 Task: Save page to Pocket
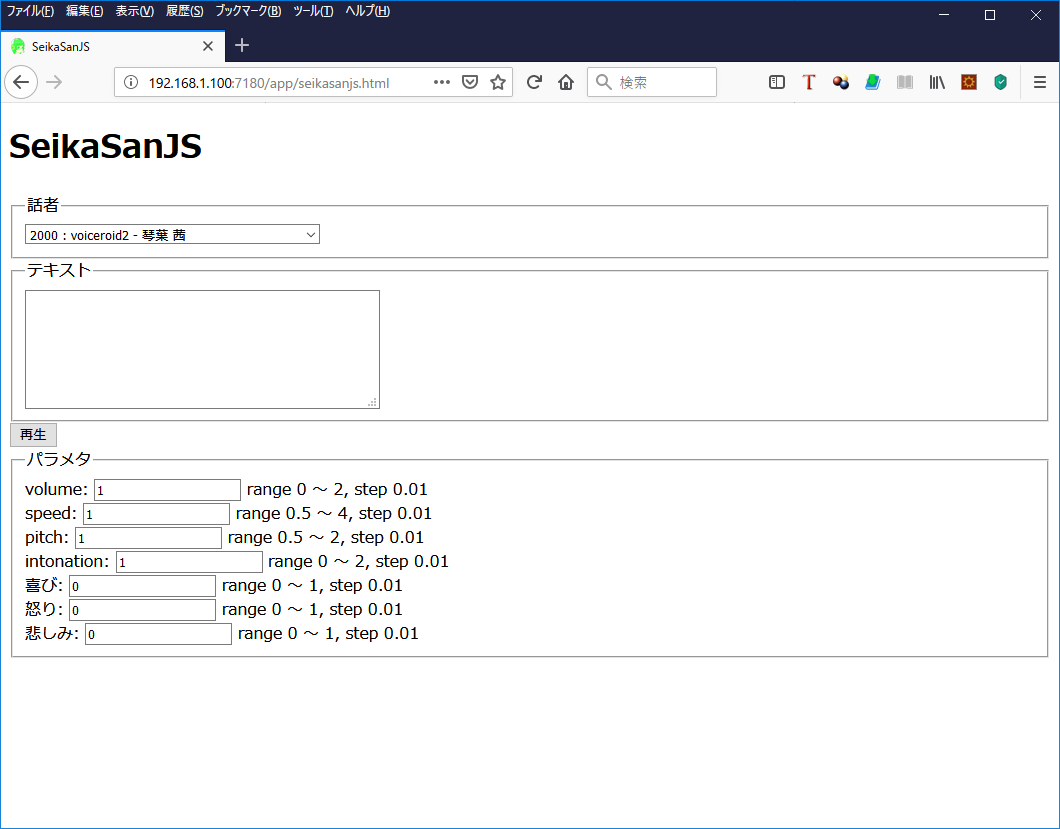pyautogui.click(x=470, y=82)
